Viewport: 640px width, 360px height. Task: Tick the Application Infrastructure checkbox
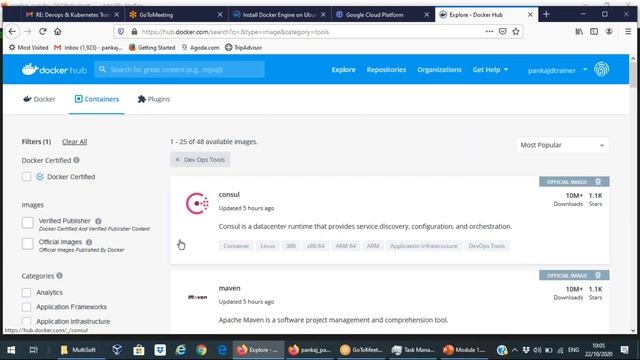point(27,321)
